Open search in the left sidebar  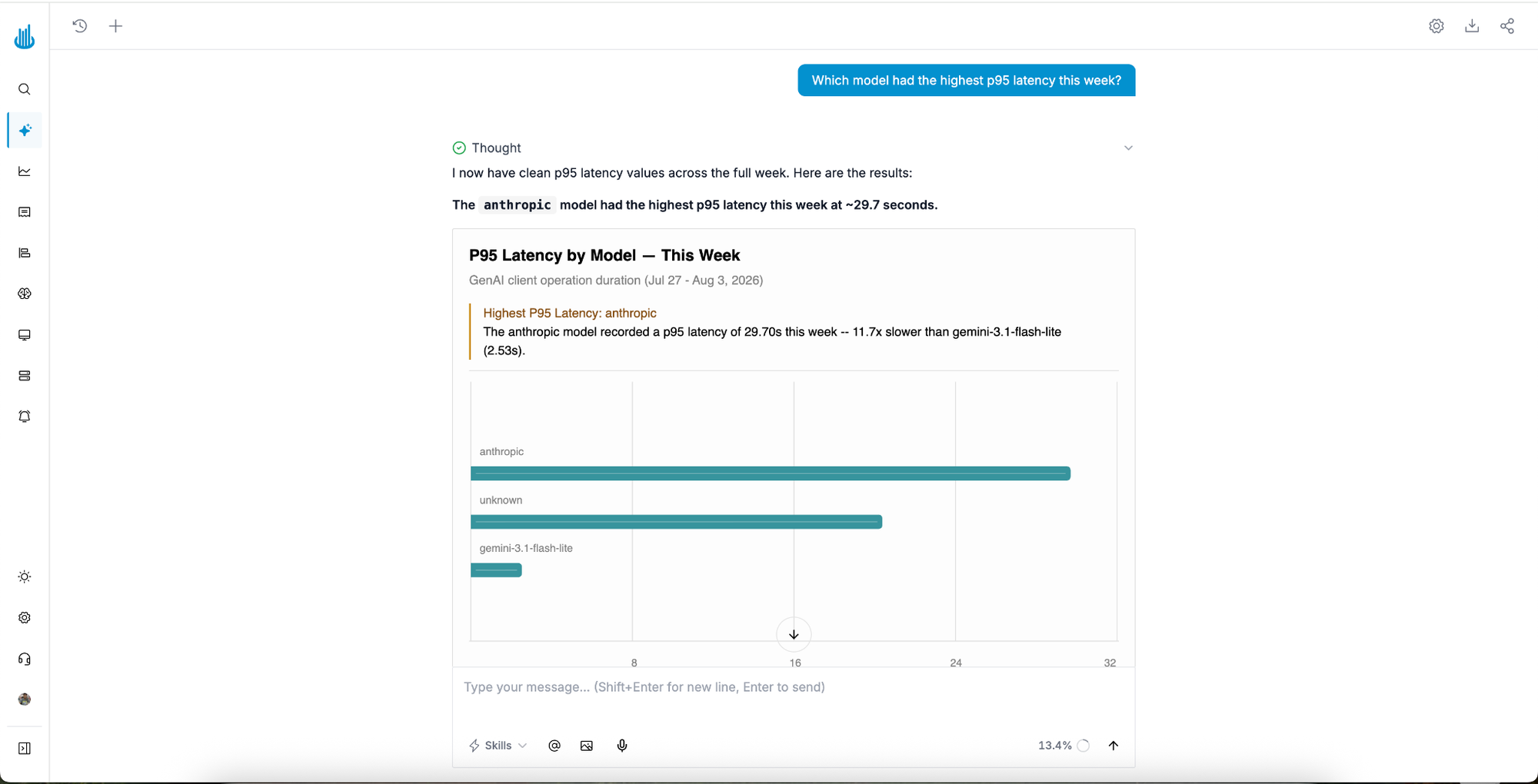pyautogui.click(x=25, y=89)
